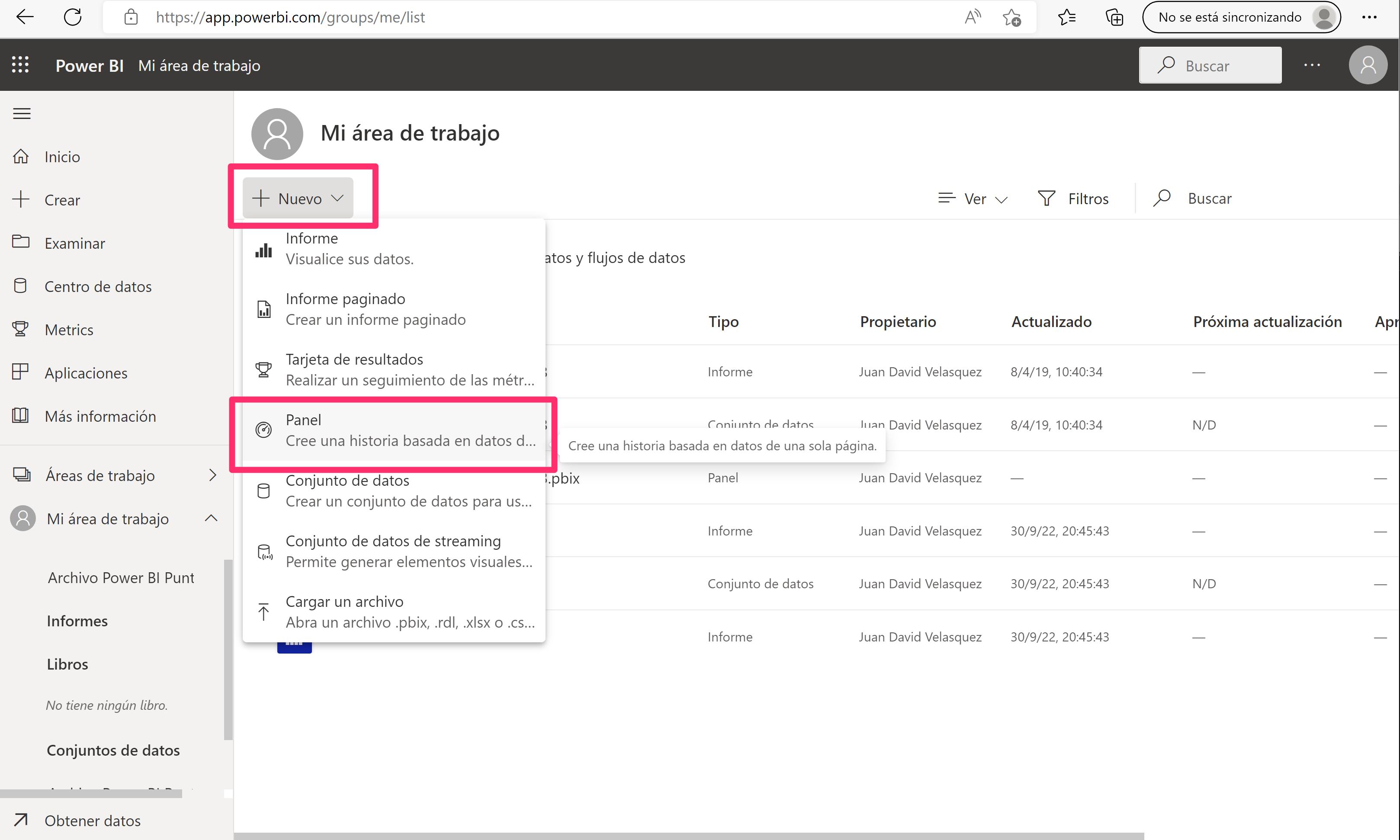Click the Cargar un archivo upload icon
Screen dimensions: 1400x840
[x=263, y=611]
